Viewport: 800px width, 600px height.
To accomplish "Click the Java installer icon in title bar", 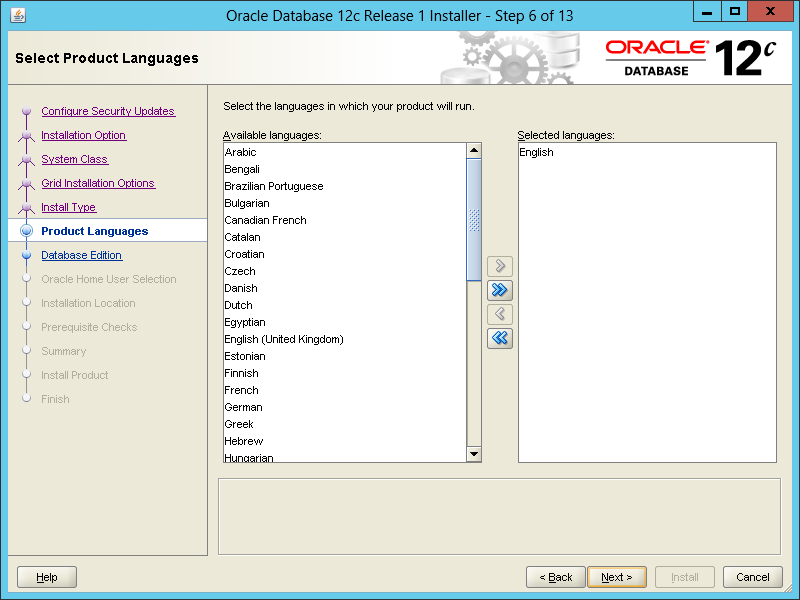I will [x=18, y=15].
